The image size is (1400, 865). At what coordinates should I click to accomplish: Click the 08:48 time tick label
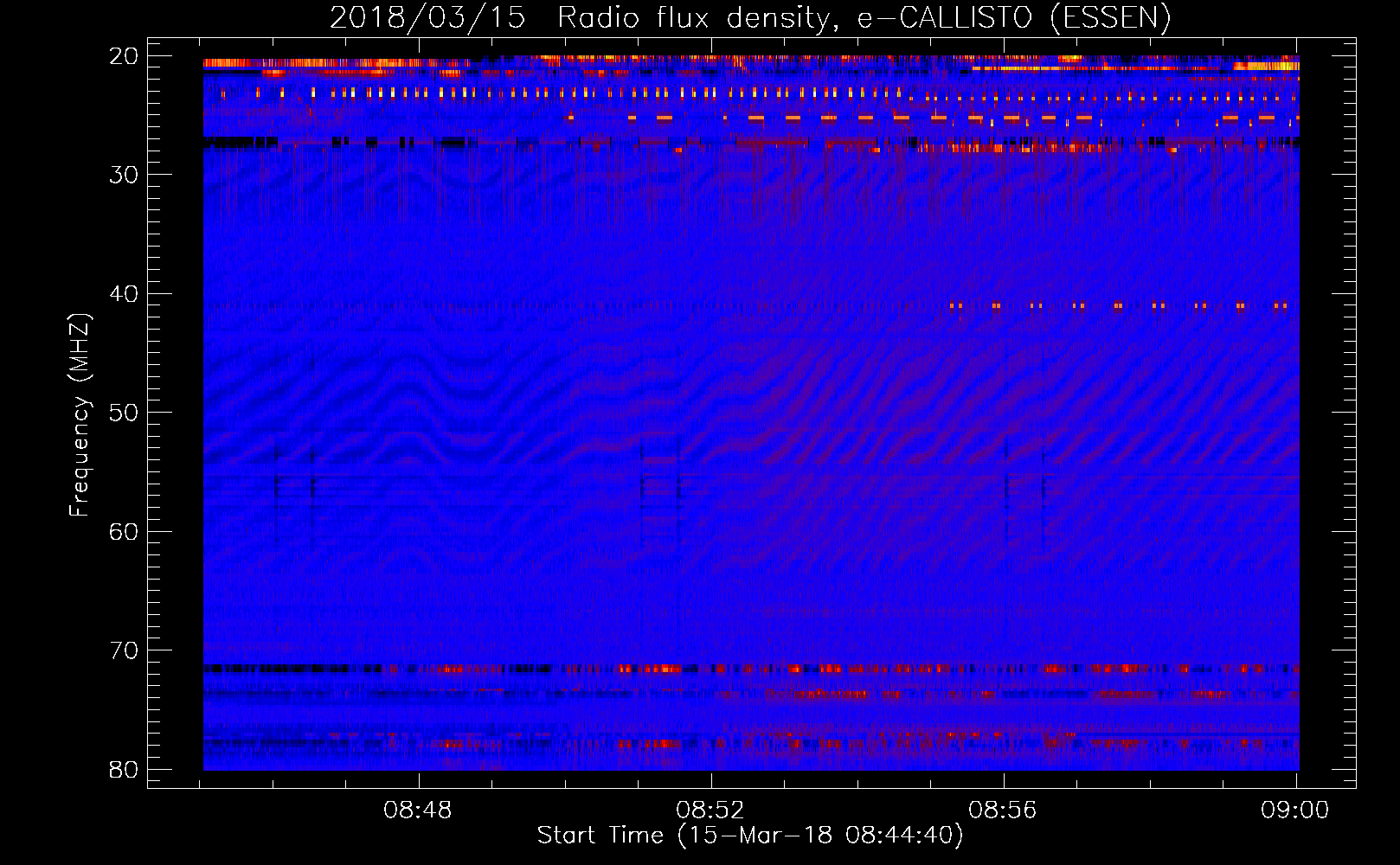click(419, 811)
